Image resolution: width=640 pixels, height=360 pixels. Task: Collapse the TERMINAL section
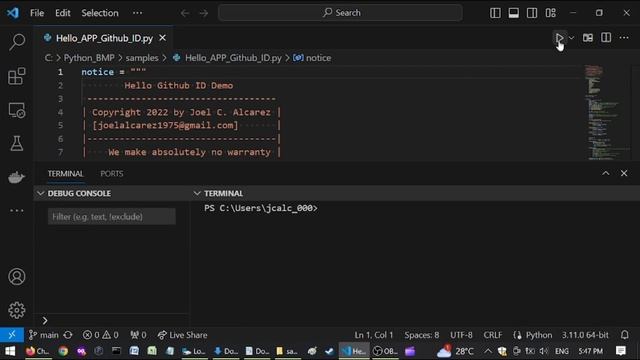pyautogui.click(x=197, y=193)
